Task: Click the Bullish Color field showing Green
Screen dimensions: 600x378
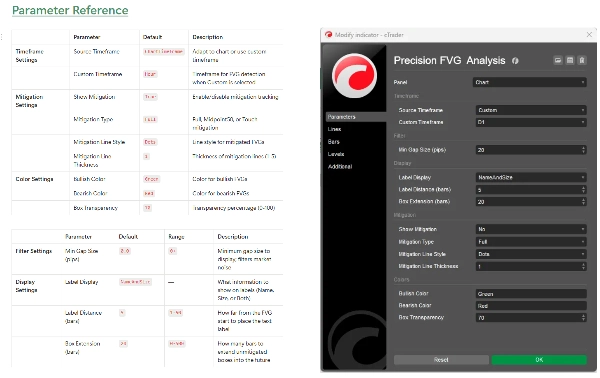Action: pos(531,294)
